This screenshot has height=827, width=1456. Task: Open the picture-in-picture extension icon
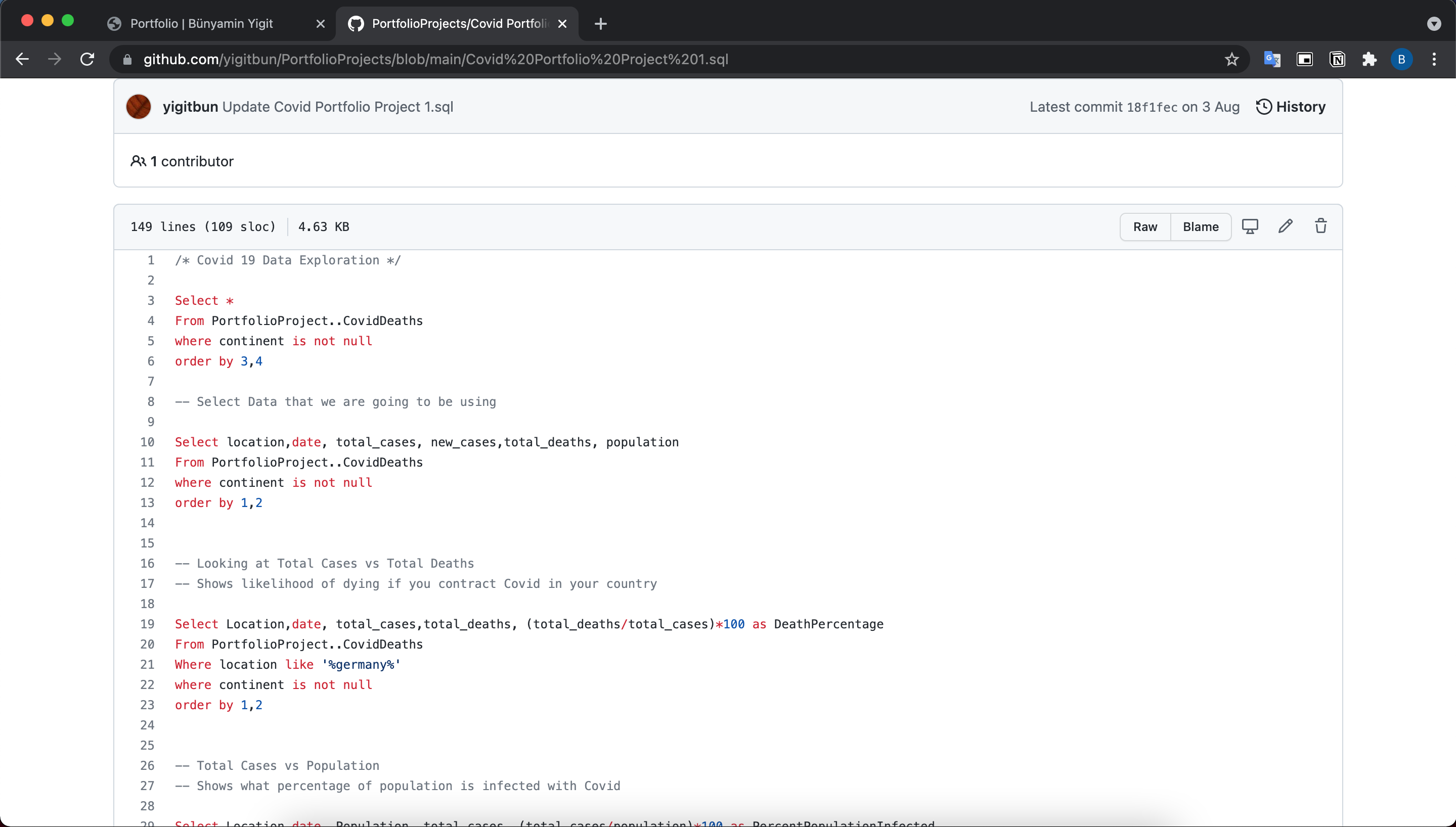click(x=1305, y=59)
